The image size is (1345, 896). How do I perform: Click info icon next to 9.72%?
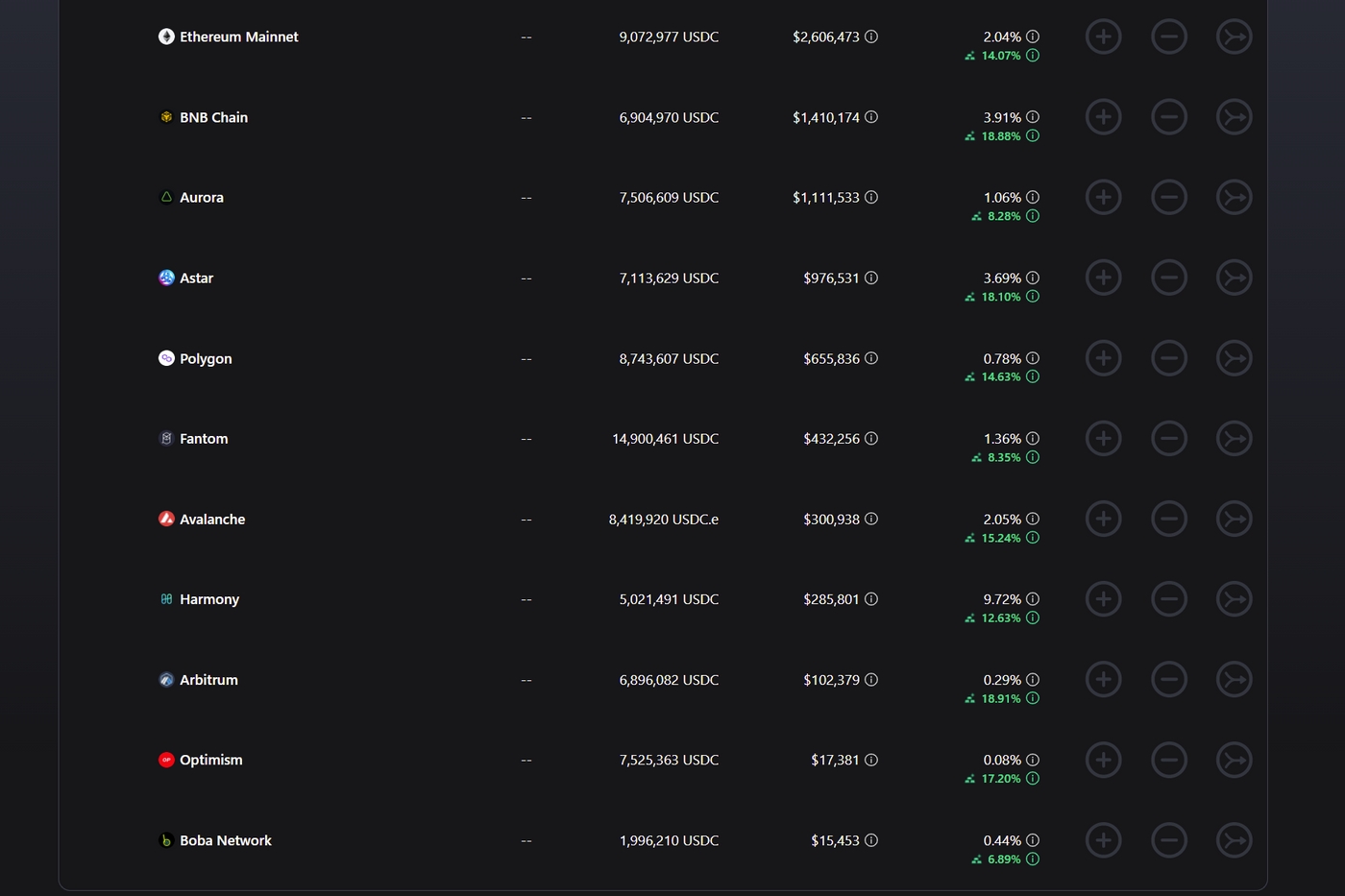(1033, 598)
